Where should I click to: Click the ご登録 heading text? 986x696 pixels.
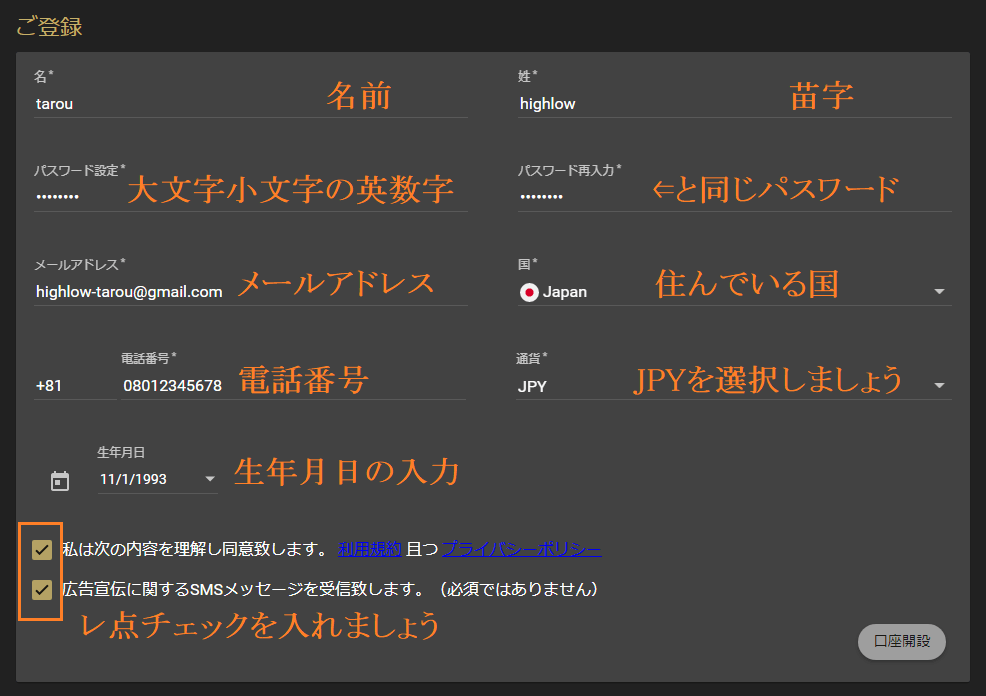[49, 26]
